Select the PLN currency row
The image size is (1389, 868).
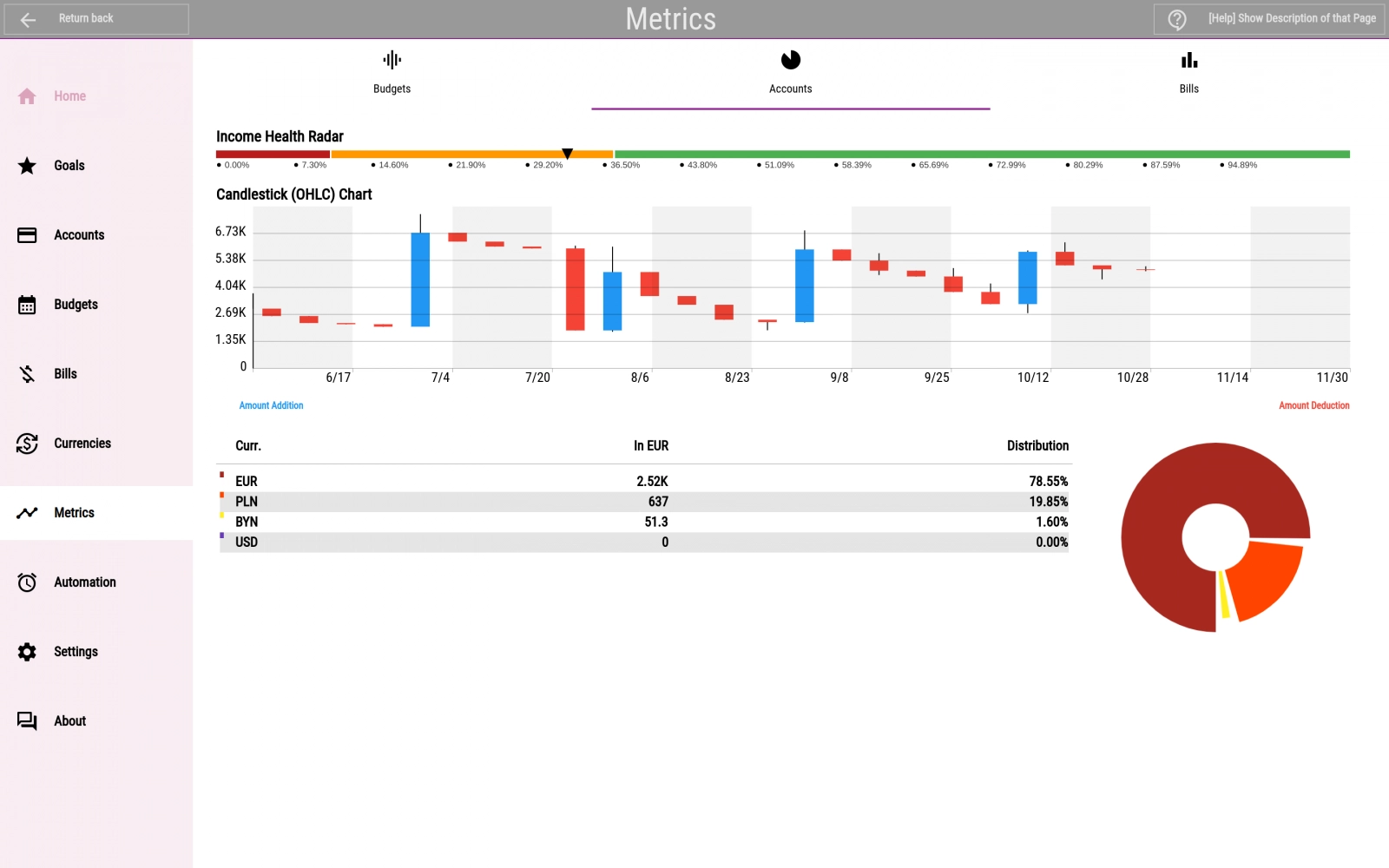pos(643,502)
